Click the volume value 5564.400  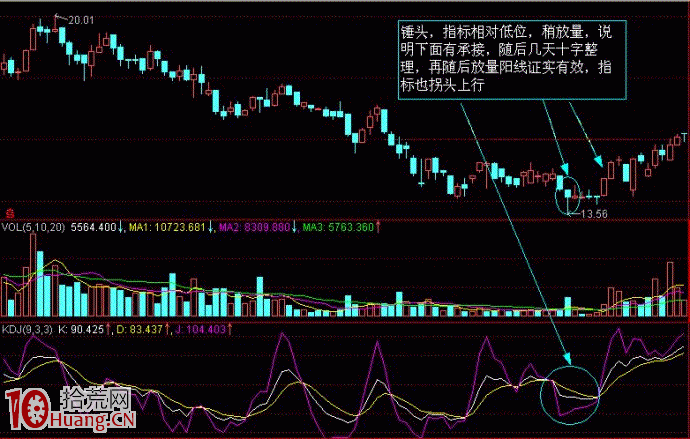[x=94, y=227]
